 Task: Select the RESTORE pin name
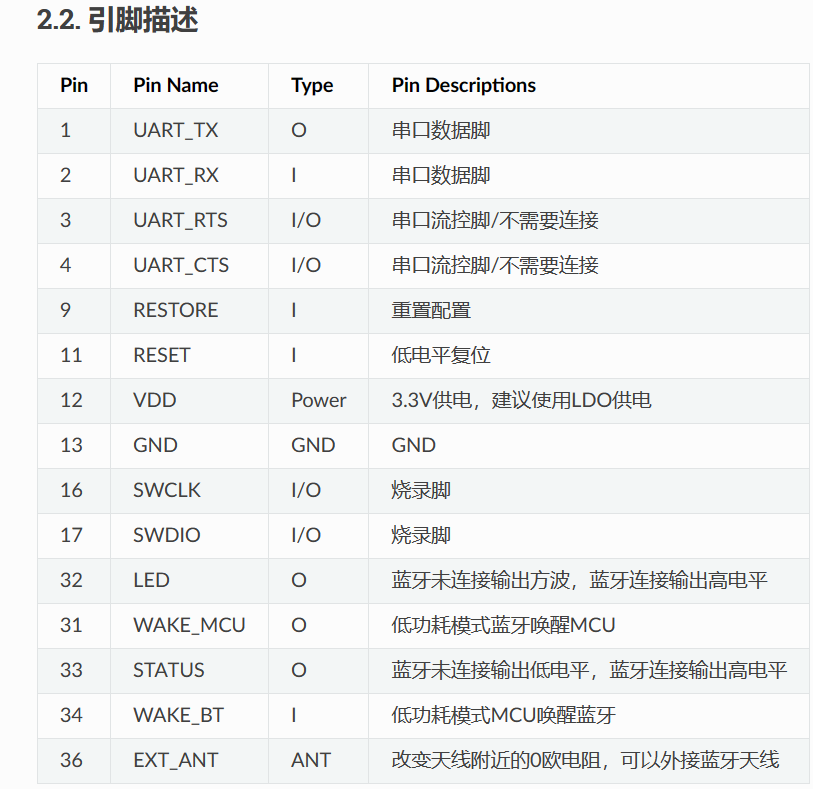click(175, 310)
